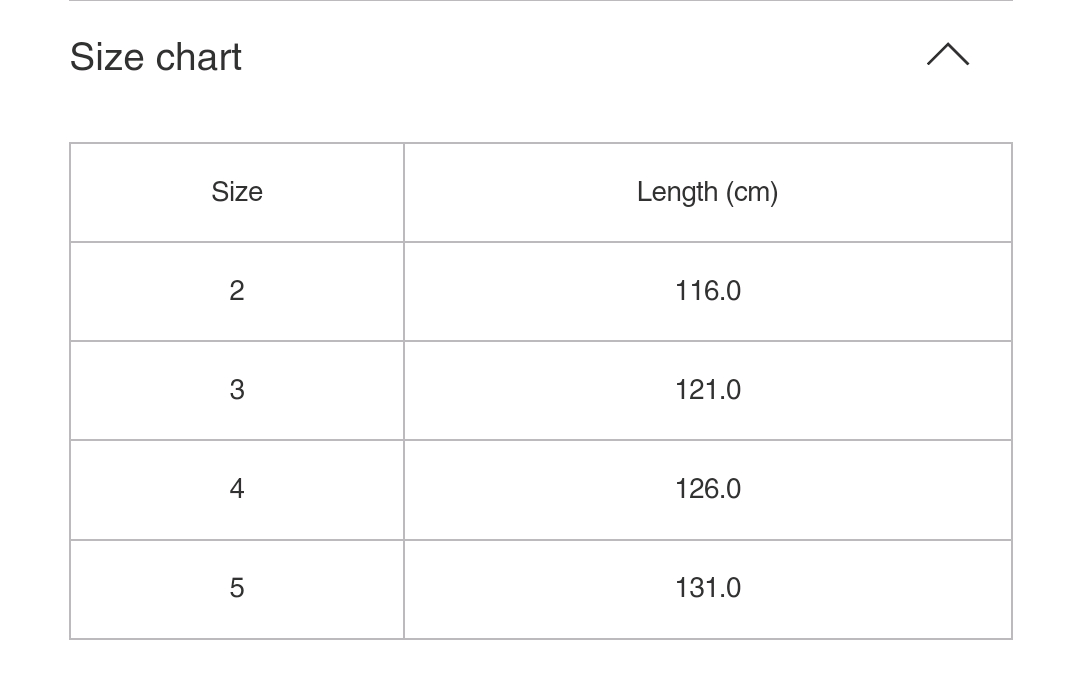The image size is (1080, 674).
Task: Pick the length for size 5
Action: click(x=707, y=588)
